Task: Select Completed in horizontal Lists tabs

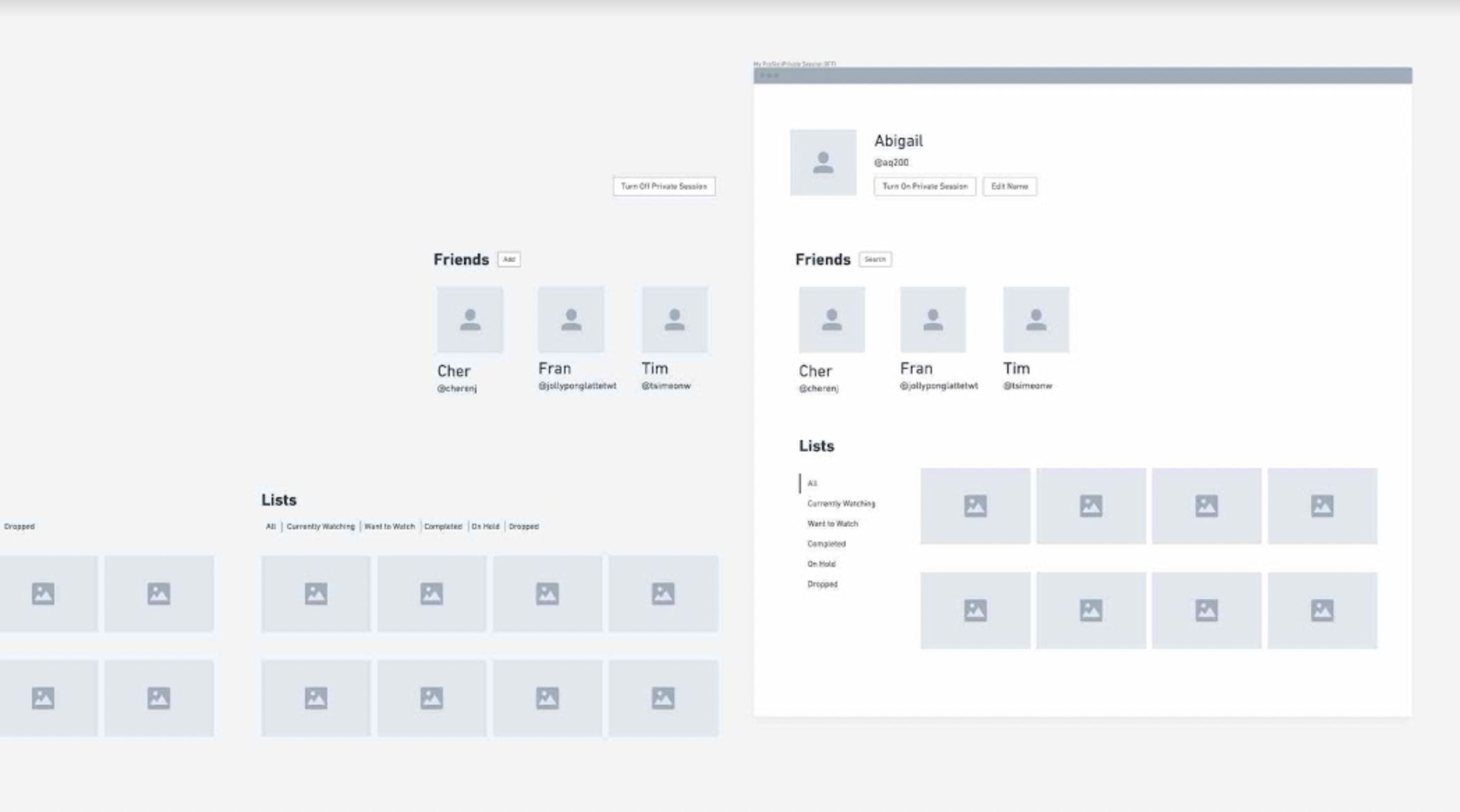Action: (443, 526)
